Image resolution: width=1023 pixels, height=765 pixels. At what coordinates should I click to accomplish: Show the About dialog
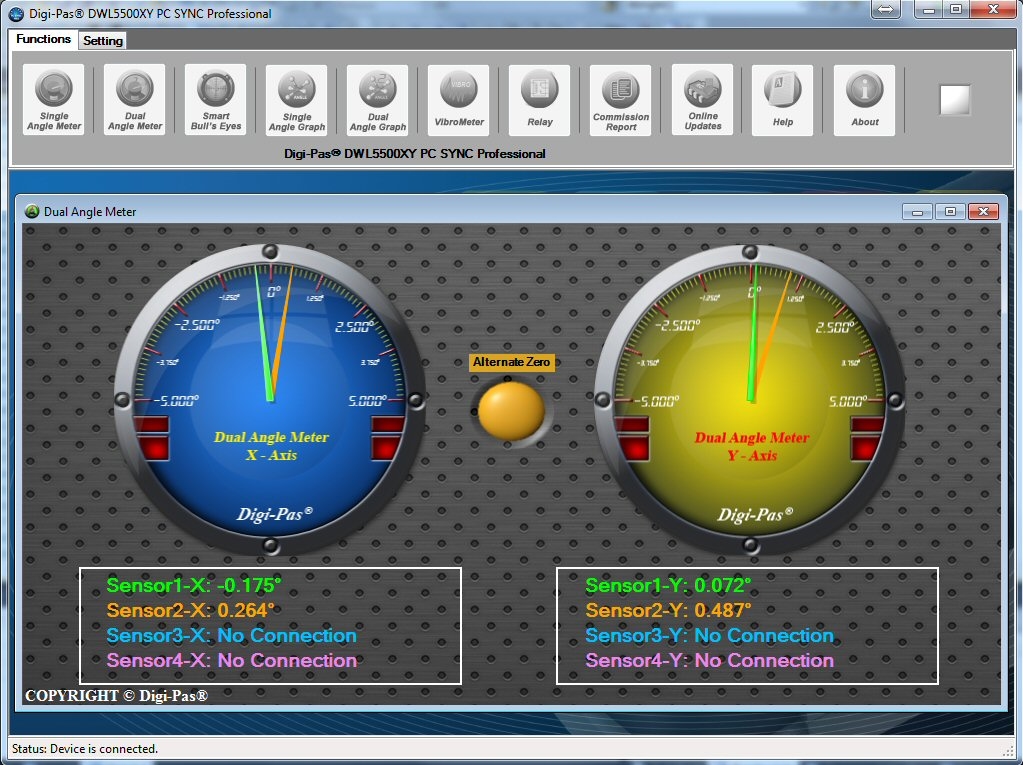pos(864,100)
